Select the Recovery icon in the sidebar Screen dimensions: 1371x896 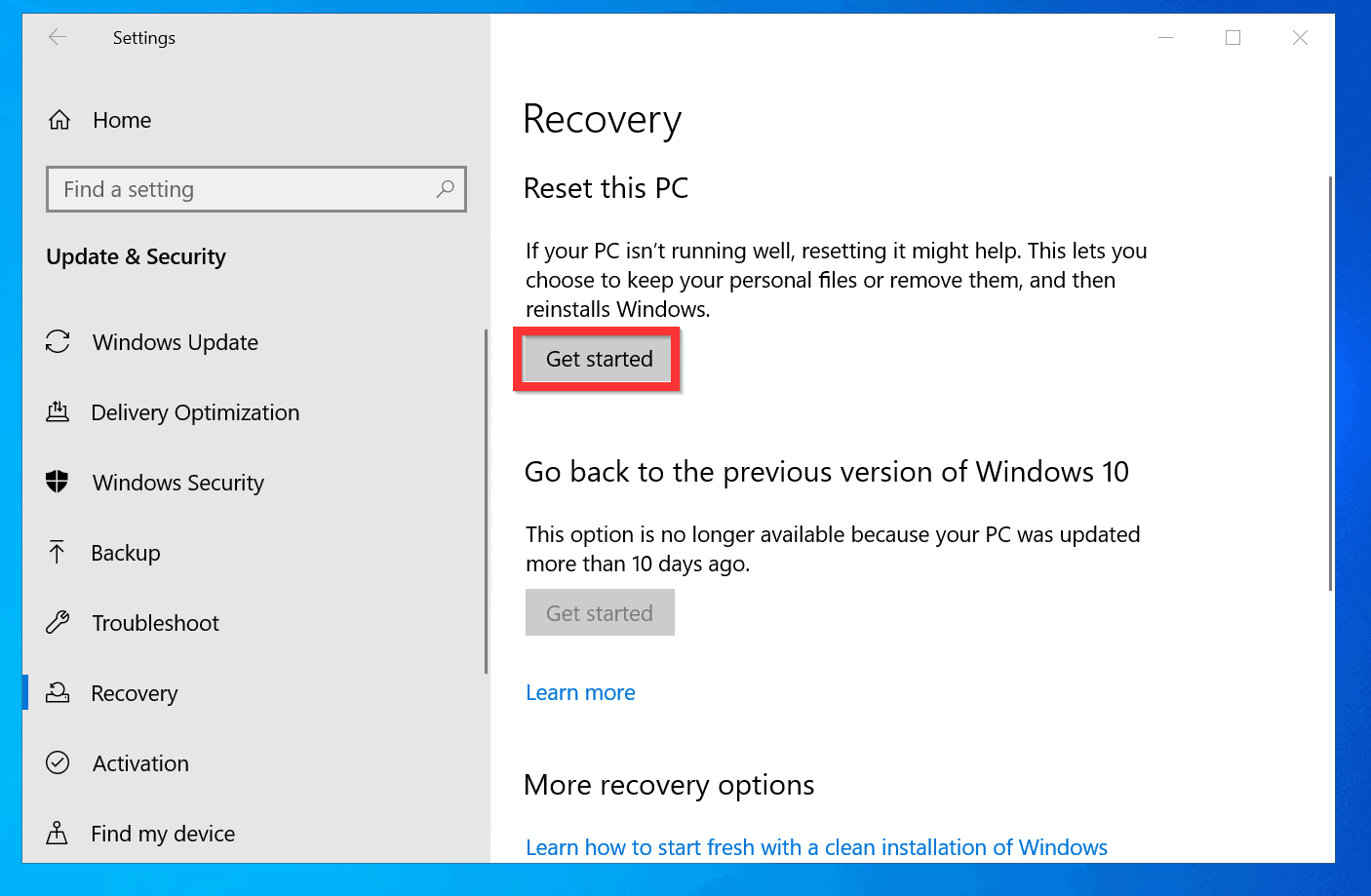(59, 692)
